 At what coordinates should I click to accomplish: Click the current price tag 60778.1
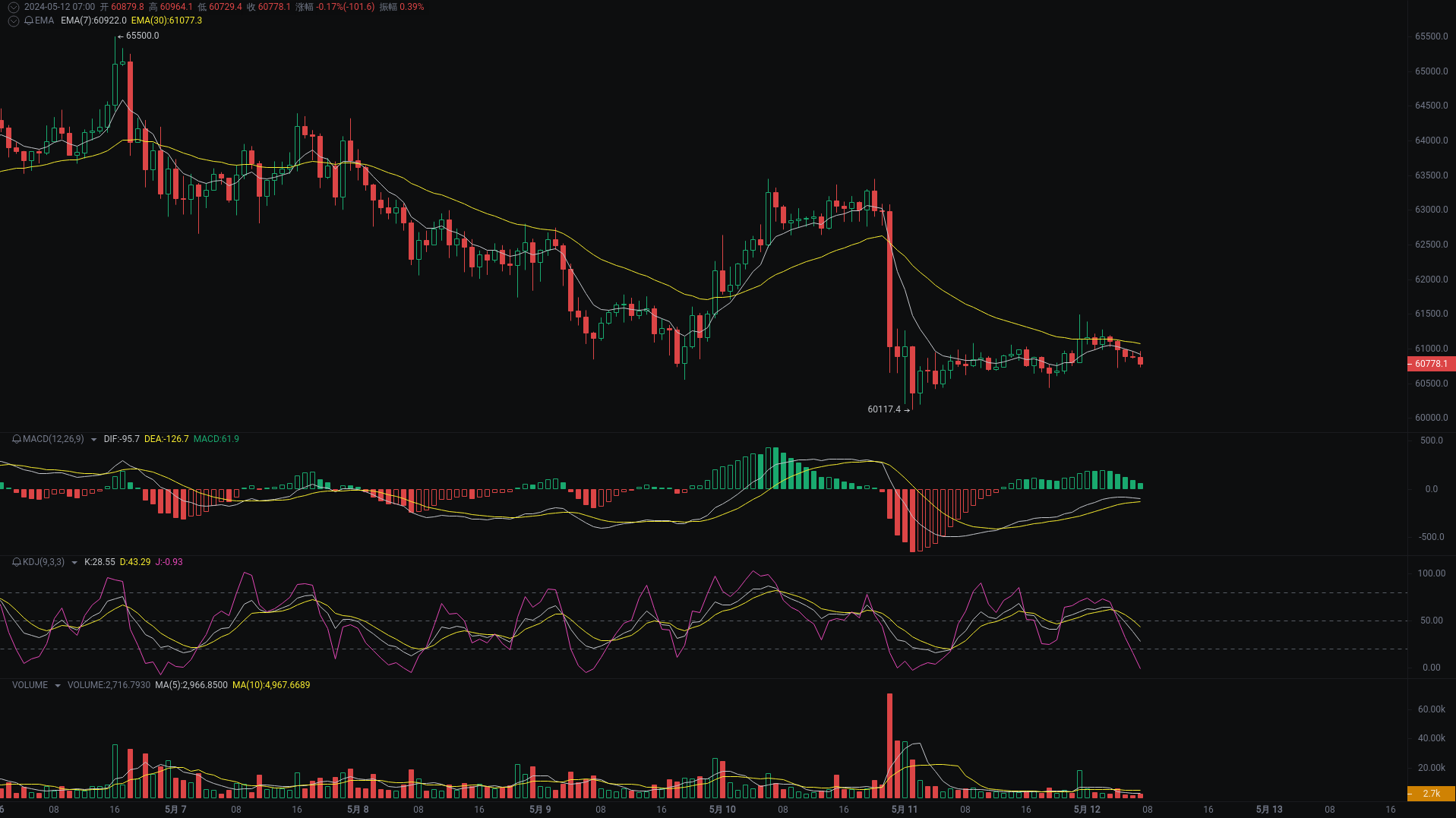coord(1431,364)
